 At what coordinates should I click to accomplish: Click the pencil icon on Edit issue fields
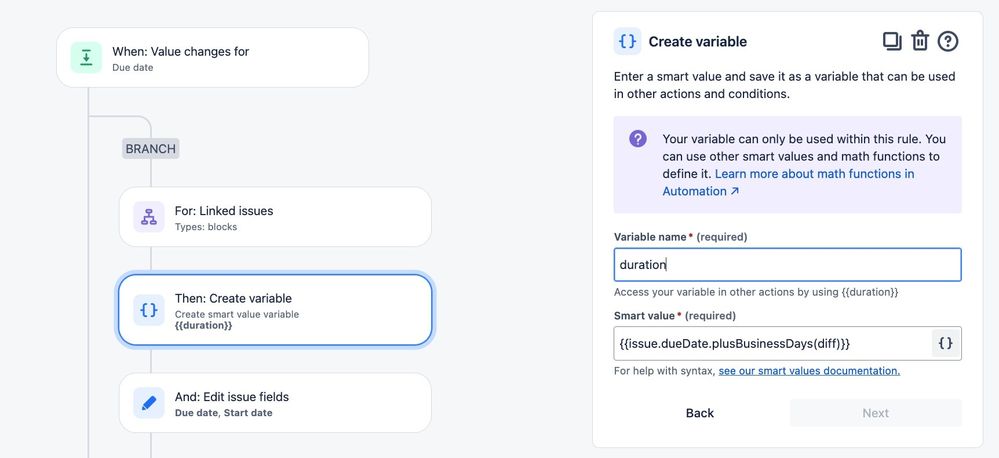148,403
